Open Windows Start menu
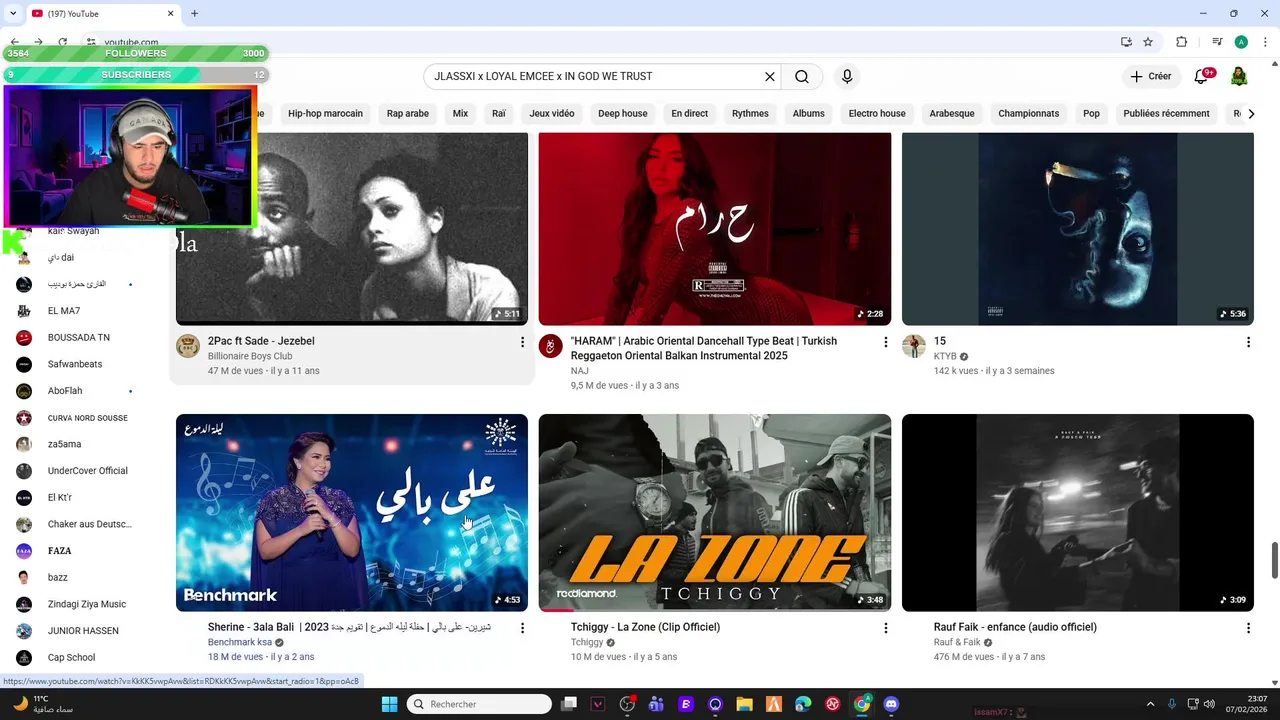This screenshot has width=1280, height=720. pyautogui.click(x=389, y=704)
